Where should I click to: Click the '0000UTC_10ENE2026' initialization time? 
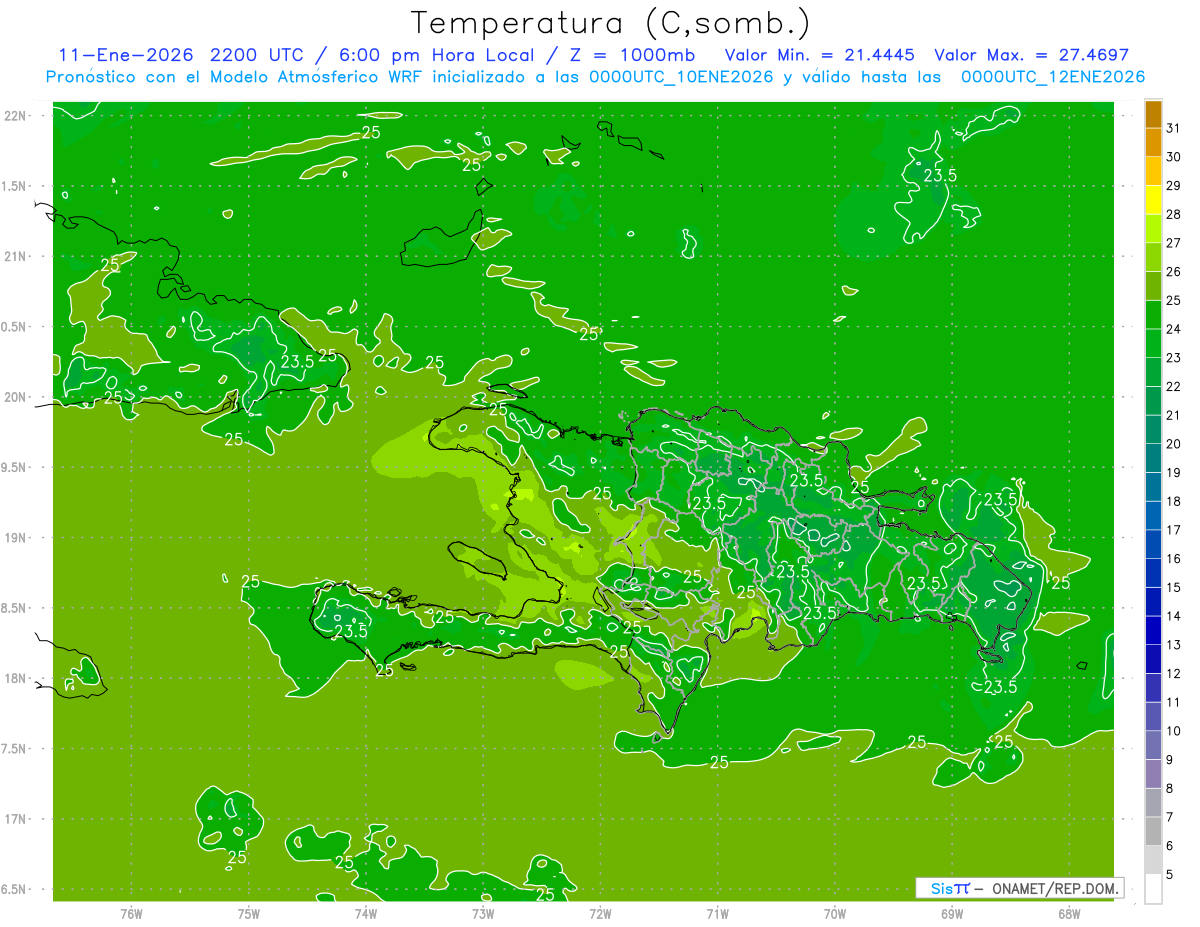pyautogui.click(x=681, y=77)
